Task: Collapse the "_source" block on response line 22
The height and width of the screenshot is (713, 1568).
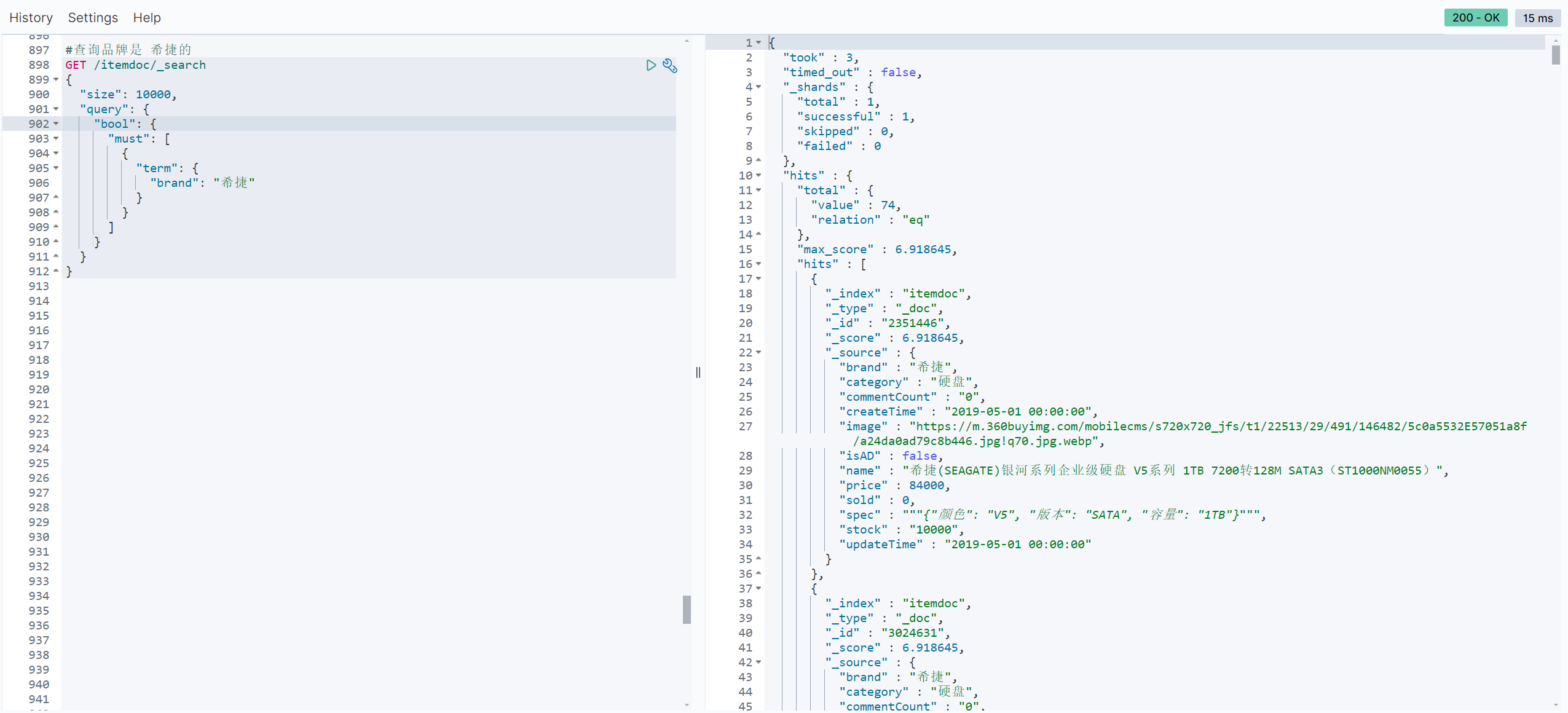Action: (758, 352)
